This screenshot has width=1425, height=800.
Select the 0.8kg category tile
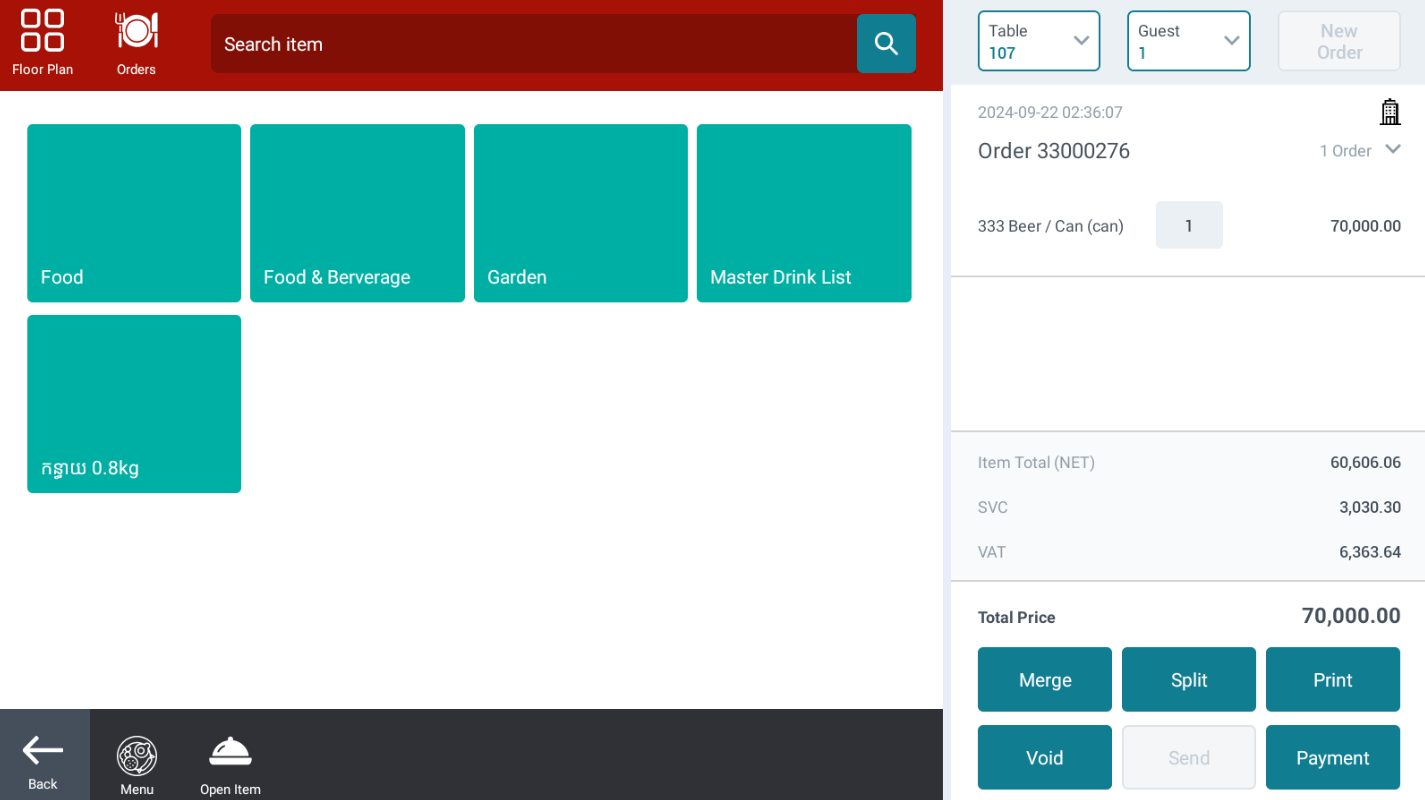134,404
